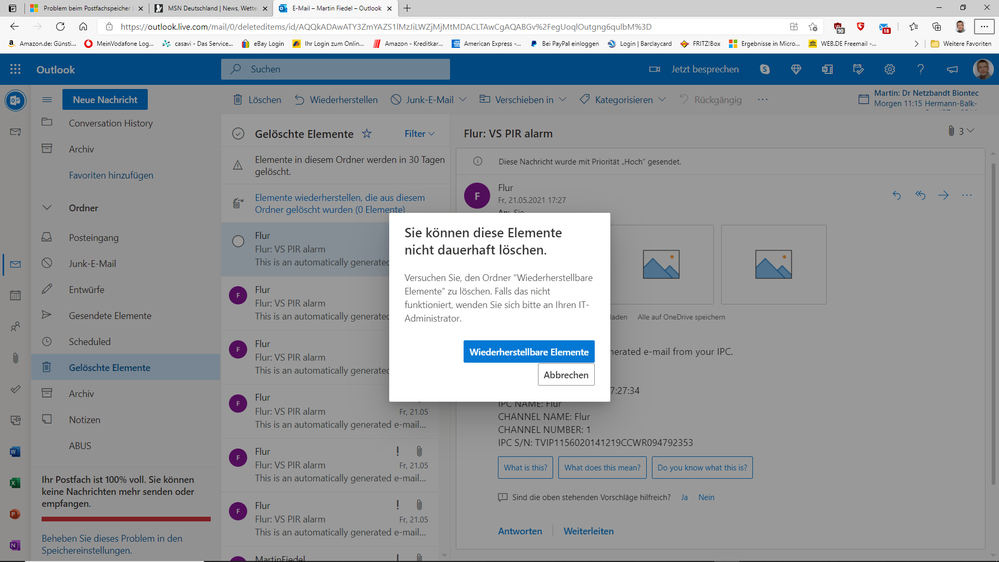
Task: Answer Nein to suggestions feedback
Action: 706,497
